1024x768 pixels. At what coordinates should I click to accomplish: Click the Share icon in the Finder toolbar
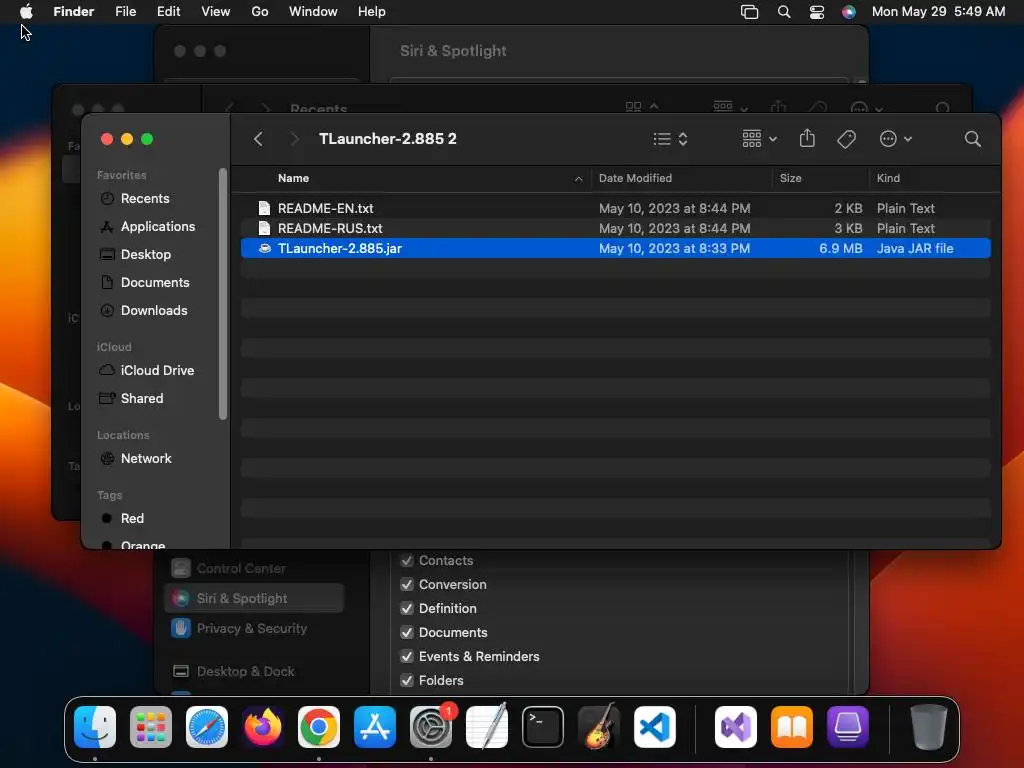807,138
